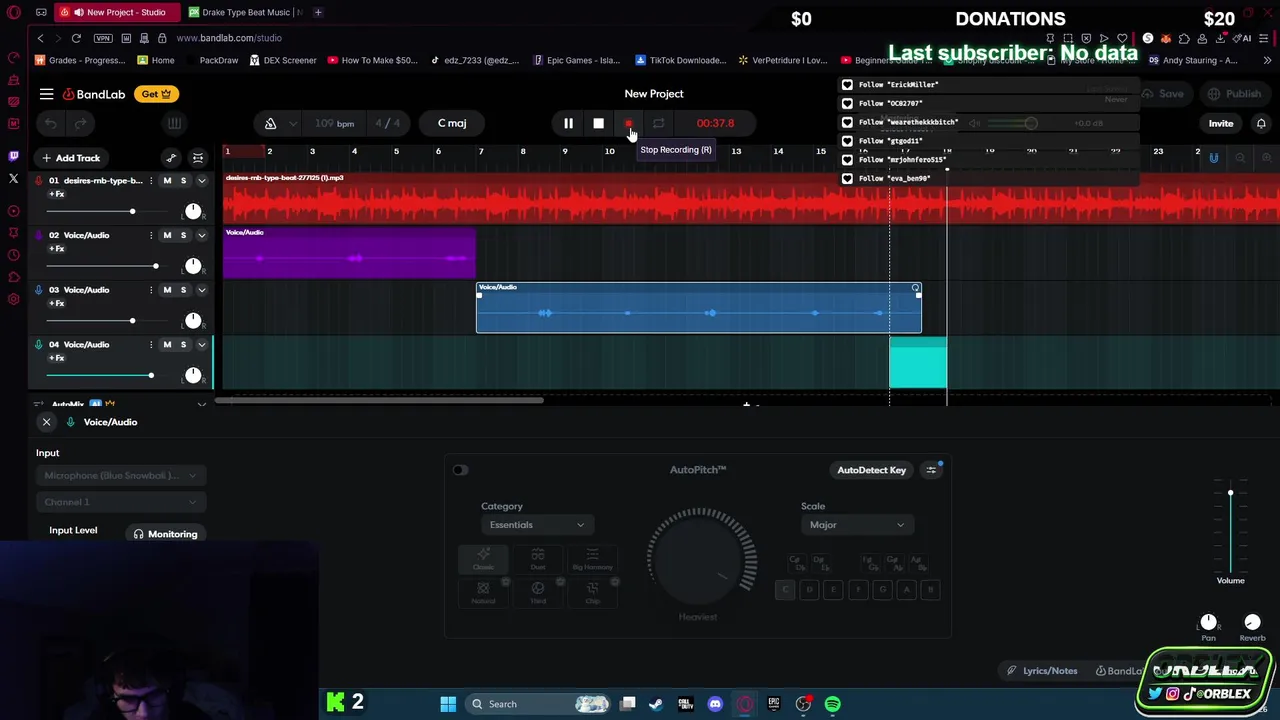Pause playback with the pause button
Image resolution: width=1280 pixels, height=720 pixels.
(x=568, y=123)
